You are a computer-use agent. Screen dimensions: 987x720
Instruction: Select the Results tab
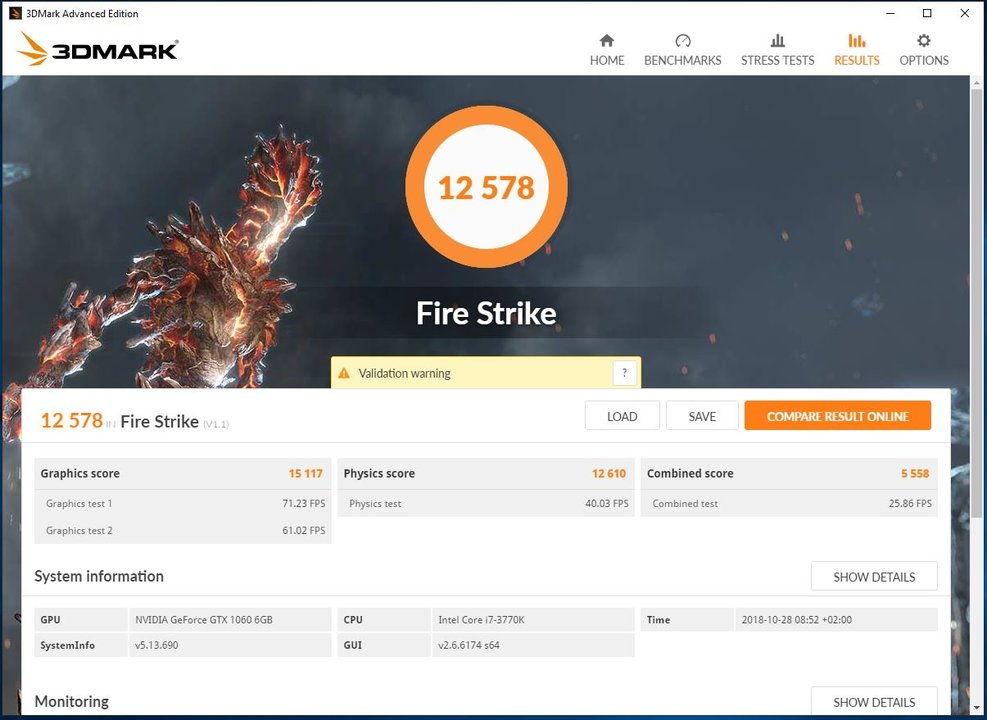tap(857, 50)
